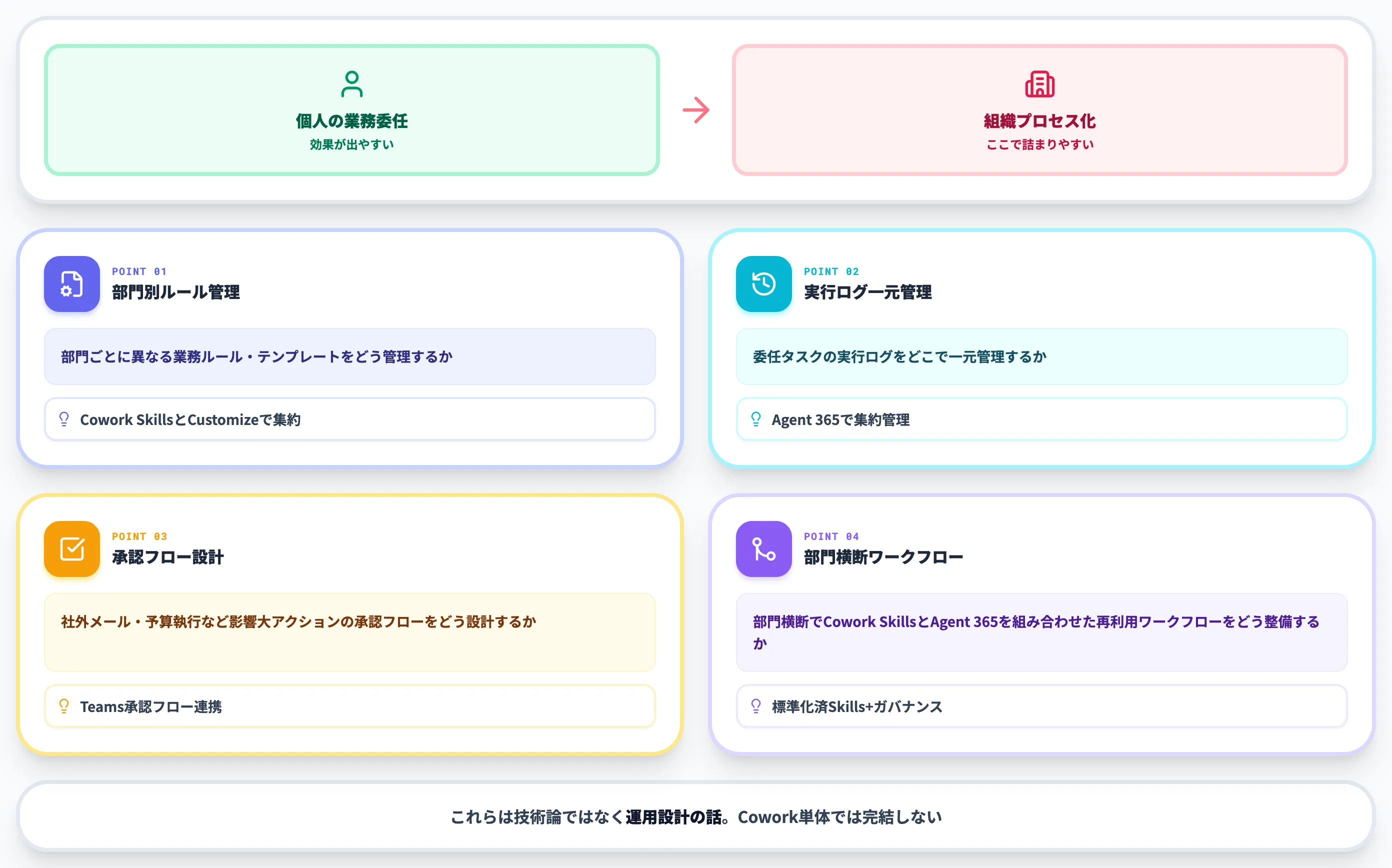
Task: Click the 部門横断ワークフロー title
Action: click(883, 557)
